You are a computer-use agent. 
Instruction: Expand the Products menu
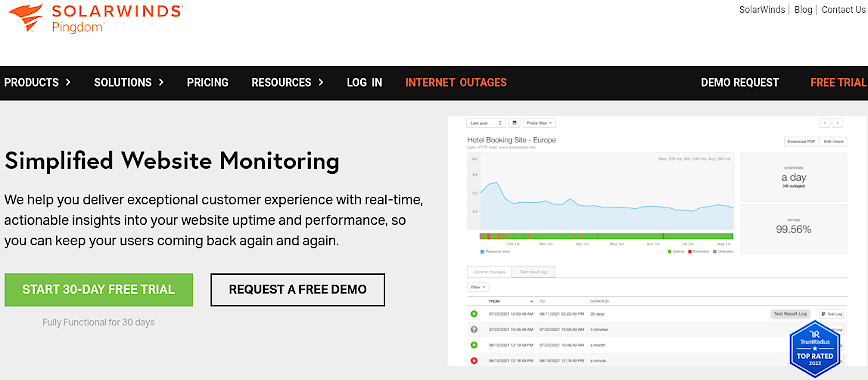[37, 83]
